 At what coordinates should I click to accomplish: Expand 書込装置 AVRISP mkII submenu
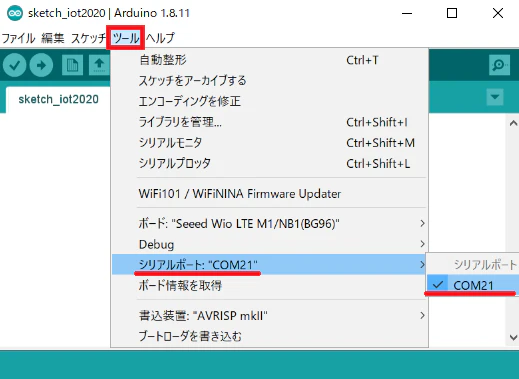pos(269,315)
